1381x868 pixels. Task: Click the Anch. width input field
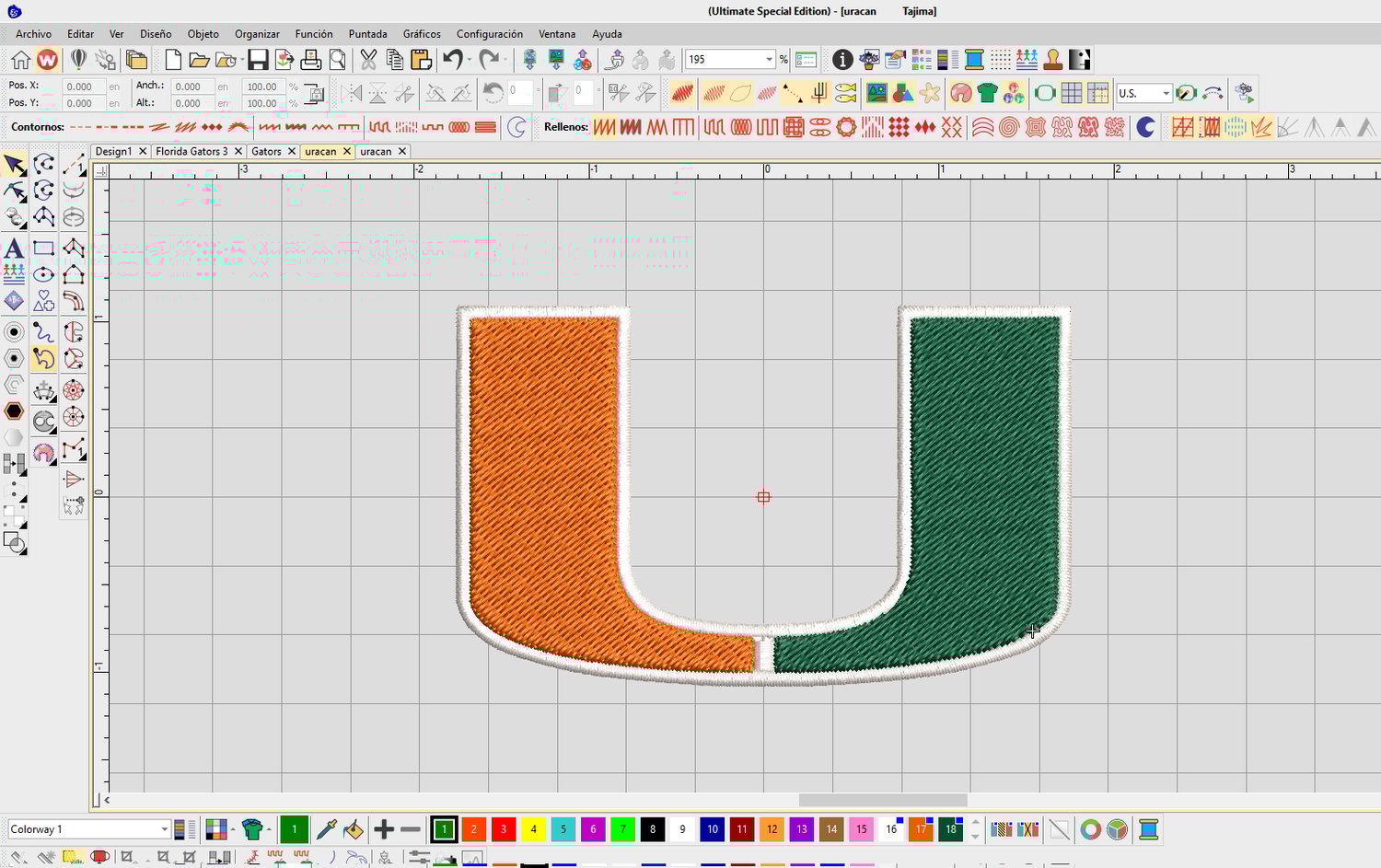(191, 87)
